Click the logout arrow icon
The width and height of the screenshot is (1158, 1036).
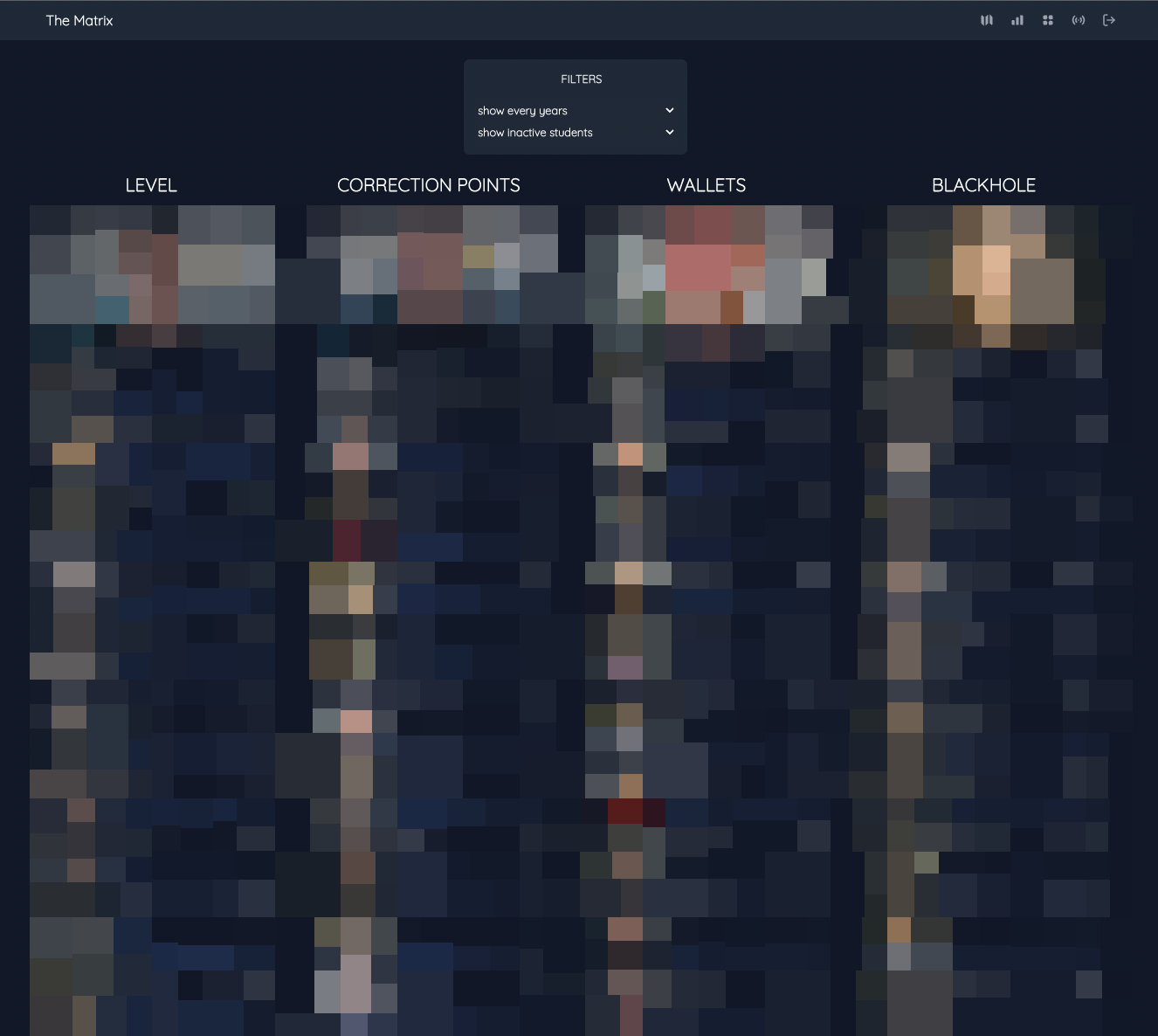1109,20
